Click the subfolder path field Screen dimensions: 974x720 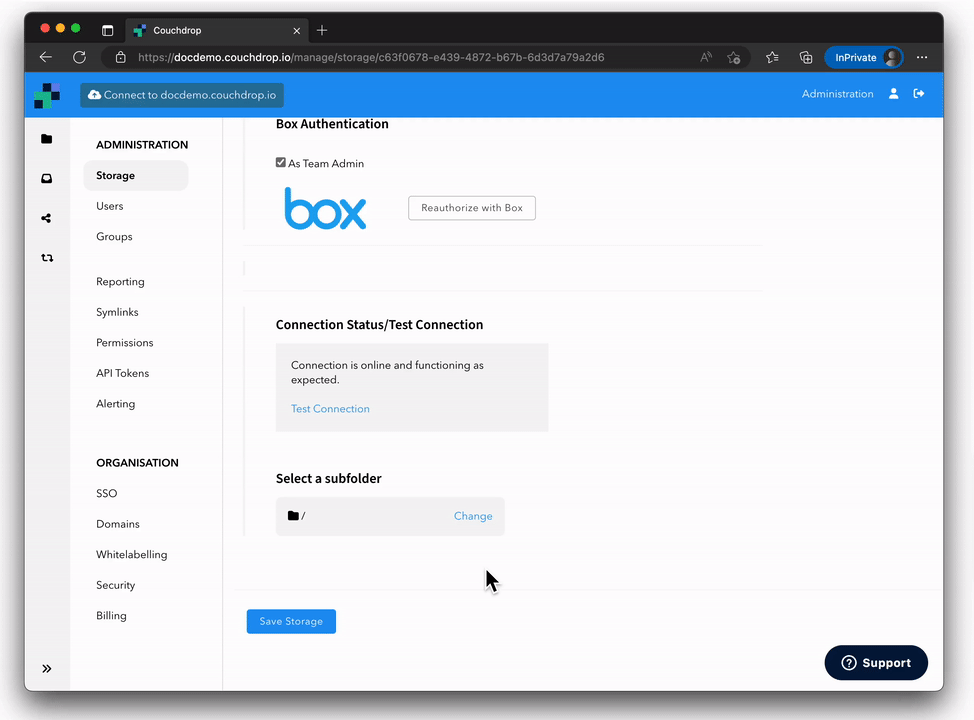[390, 516]
